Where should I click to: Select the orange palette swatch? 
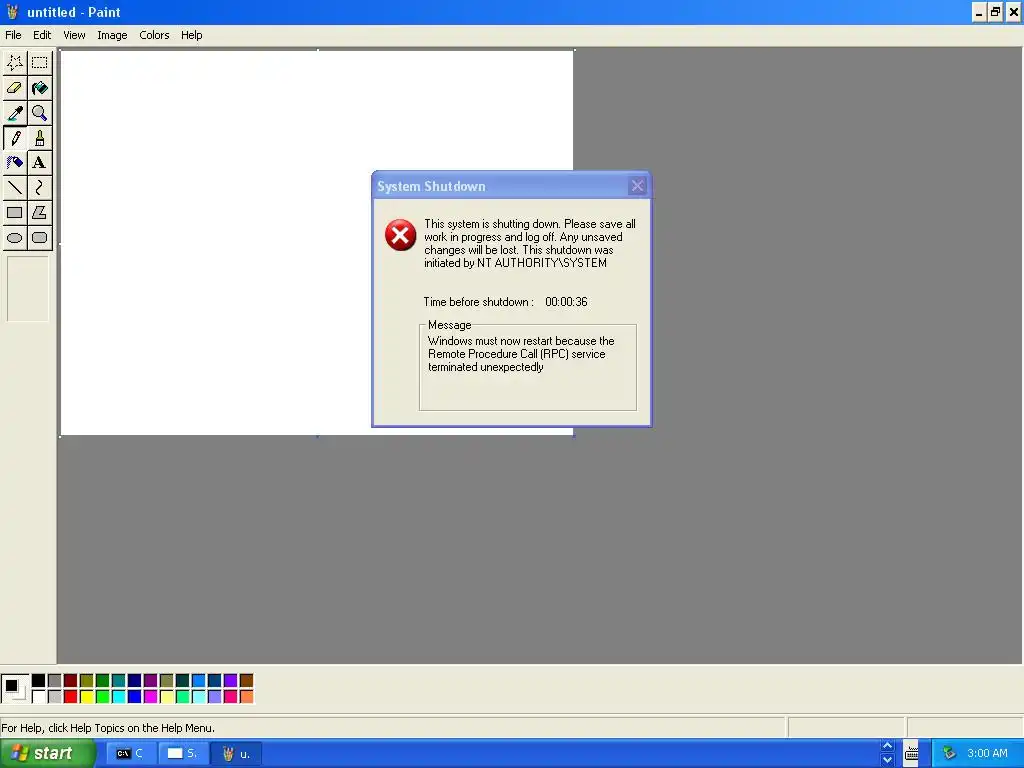pyautogui.click(x=246, y=697)
